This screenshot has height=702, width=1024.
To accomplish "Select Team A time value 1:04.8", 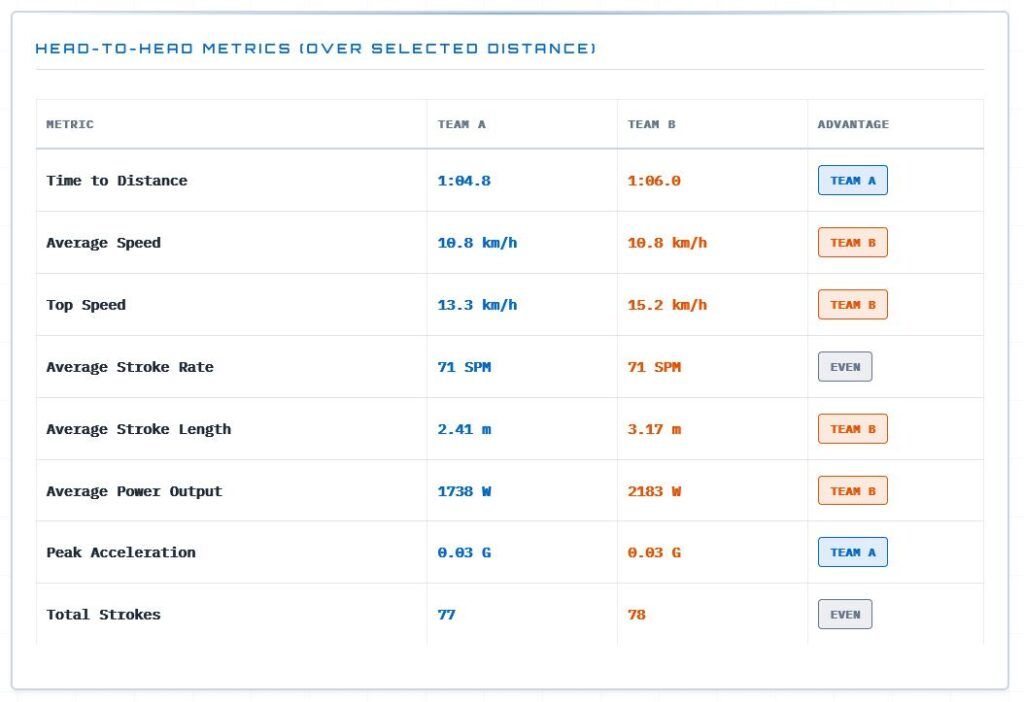I will tap(464, 181).
